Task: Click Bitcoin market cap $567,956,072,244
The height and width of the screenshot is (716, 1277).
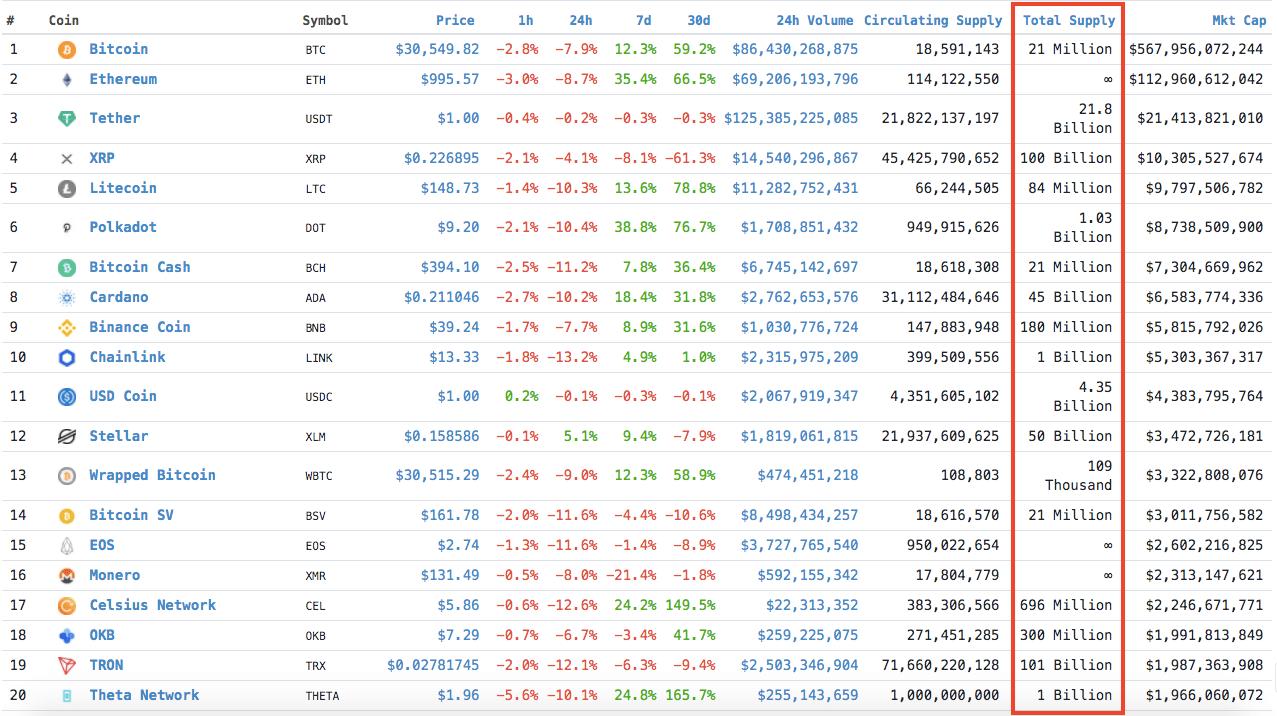Action: coord(1196,49)
